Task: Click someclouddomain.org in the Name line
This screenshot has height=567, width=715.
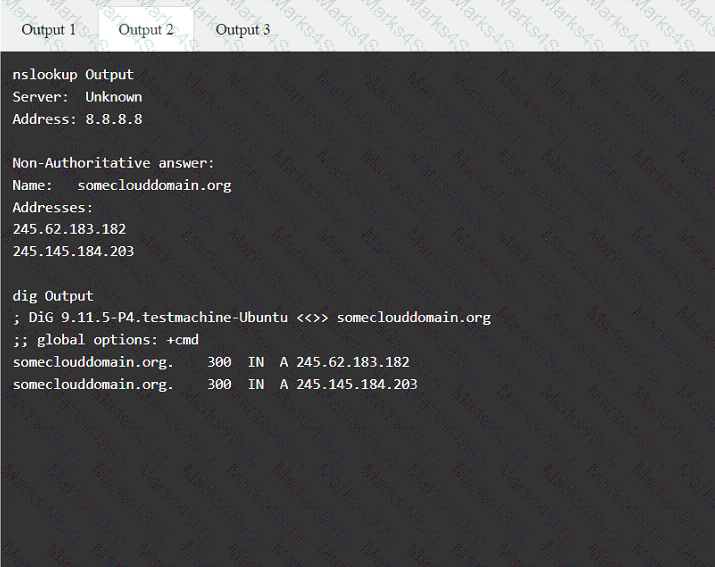Action: 154,185
